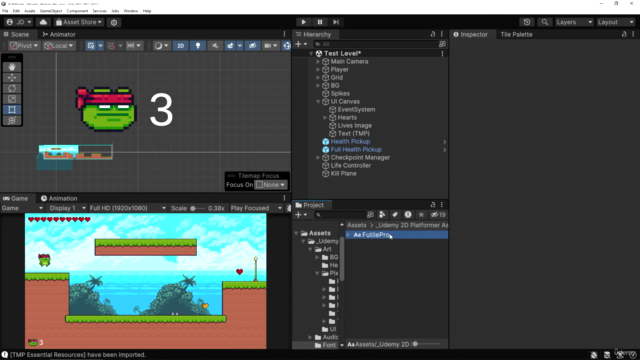Open scene picker icon in Hierarchy search bar
The image size is (640, 360).
pos(442,44)
